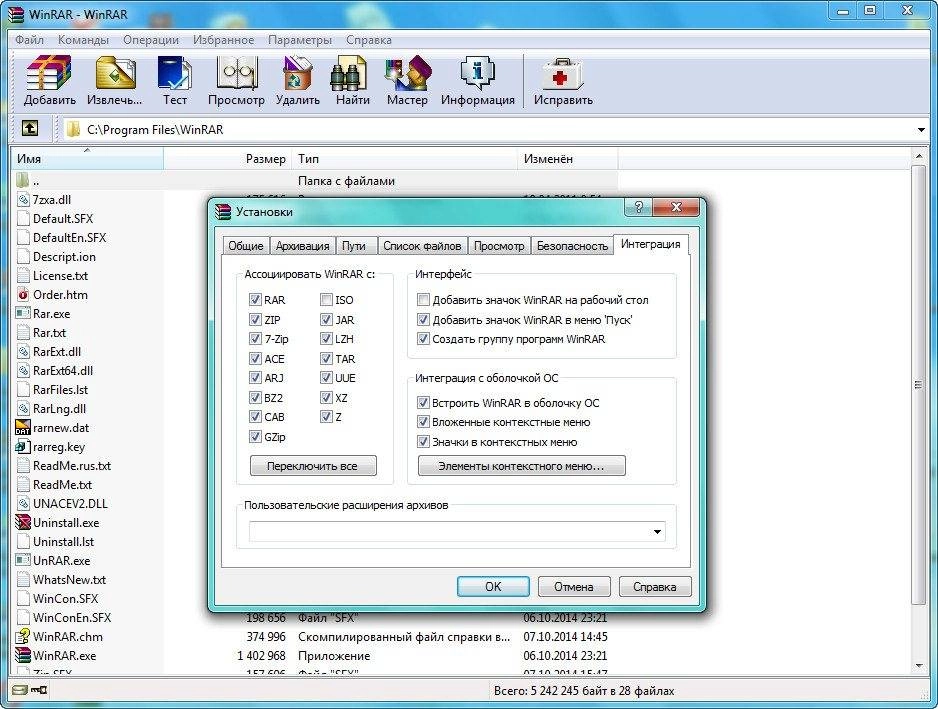Click the drive icon in status bar
Screen dimensions: 938x709
[20, 690]
